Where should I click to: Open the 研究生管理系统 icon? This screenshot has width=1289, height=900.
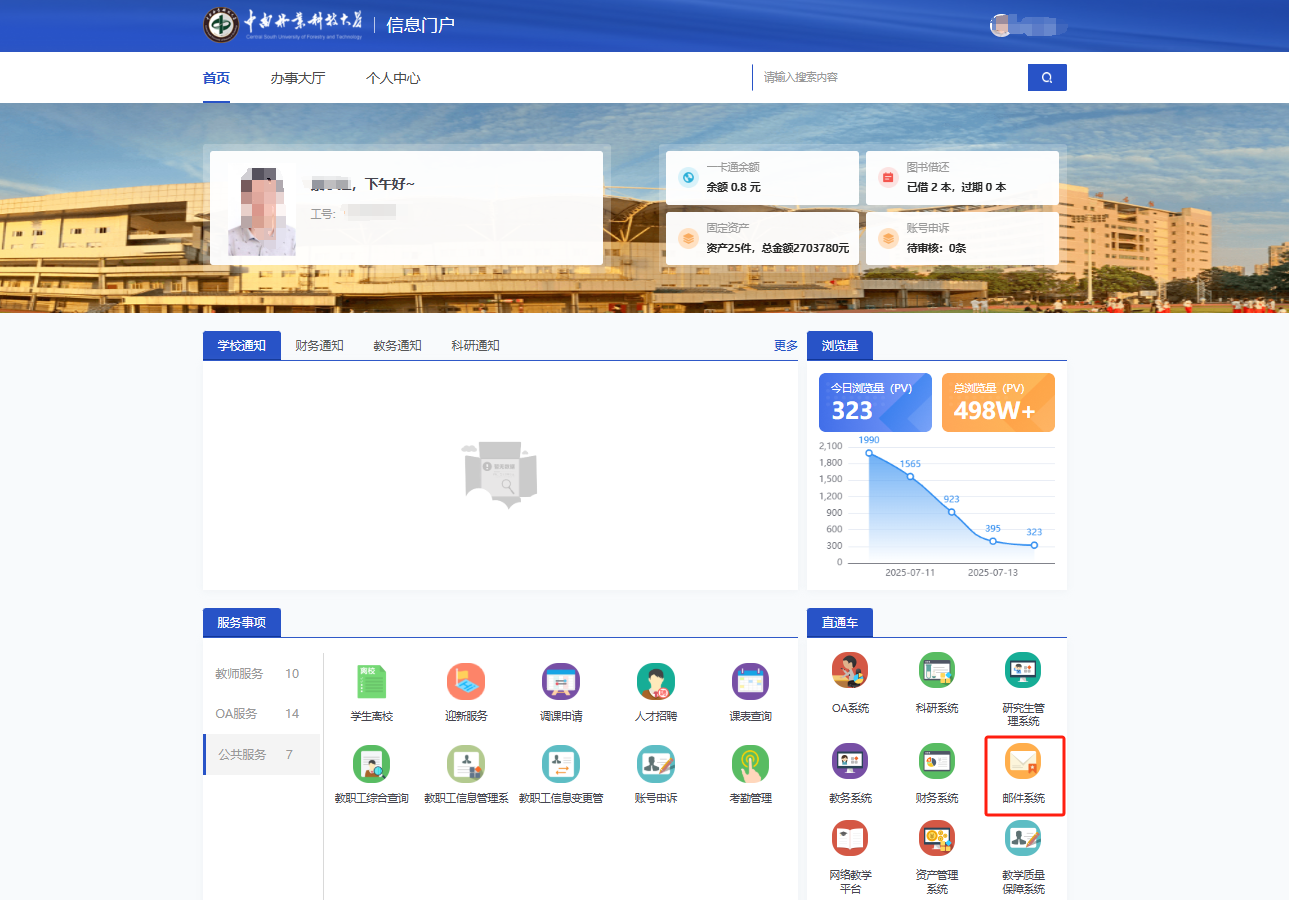(x=1023, y=671)
